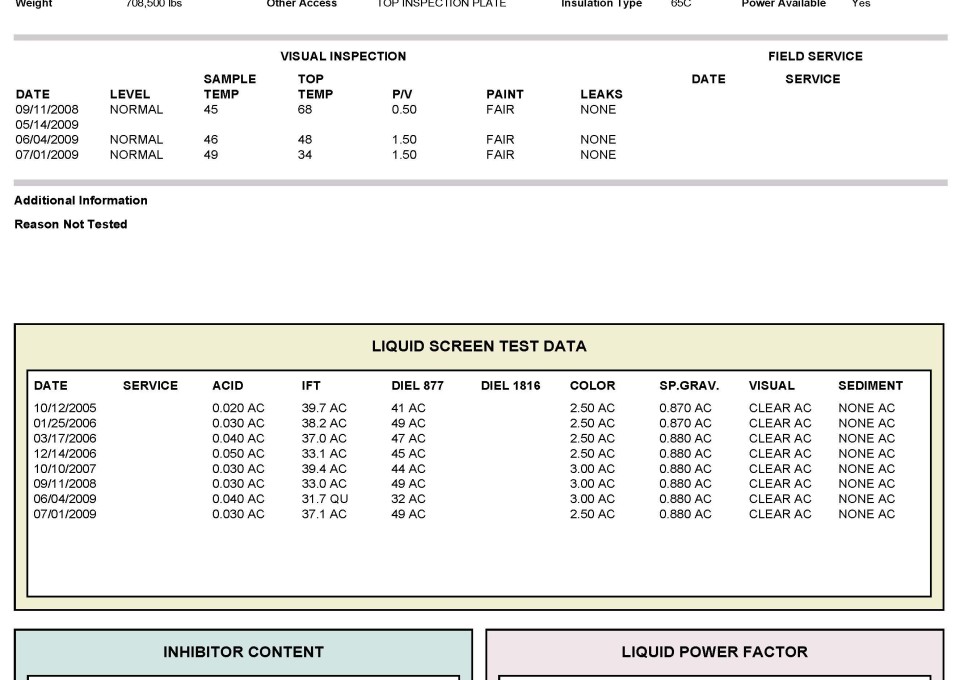
Task: Click DIEL 877 value 41 AC
Action: [x=408, y=408]
